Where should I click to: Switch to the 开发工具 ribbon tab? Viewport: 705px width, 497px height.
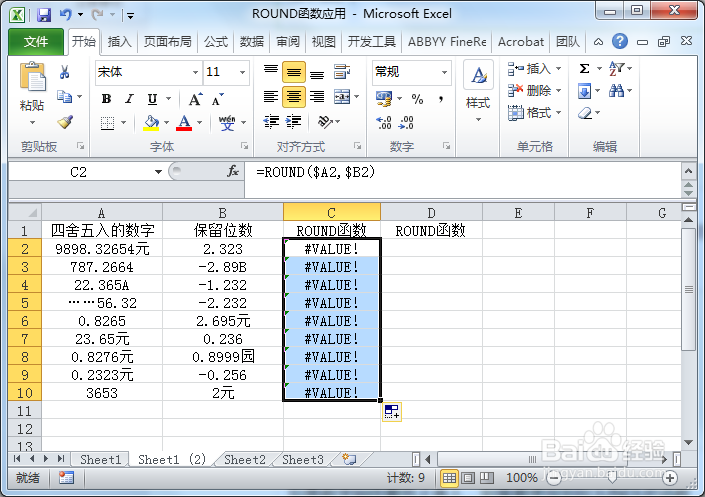pos(371,42)
